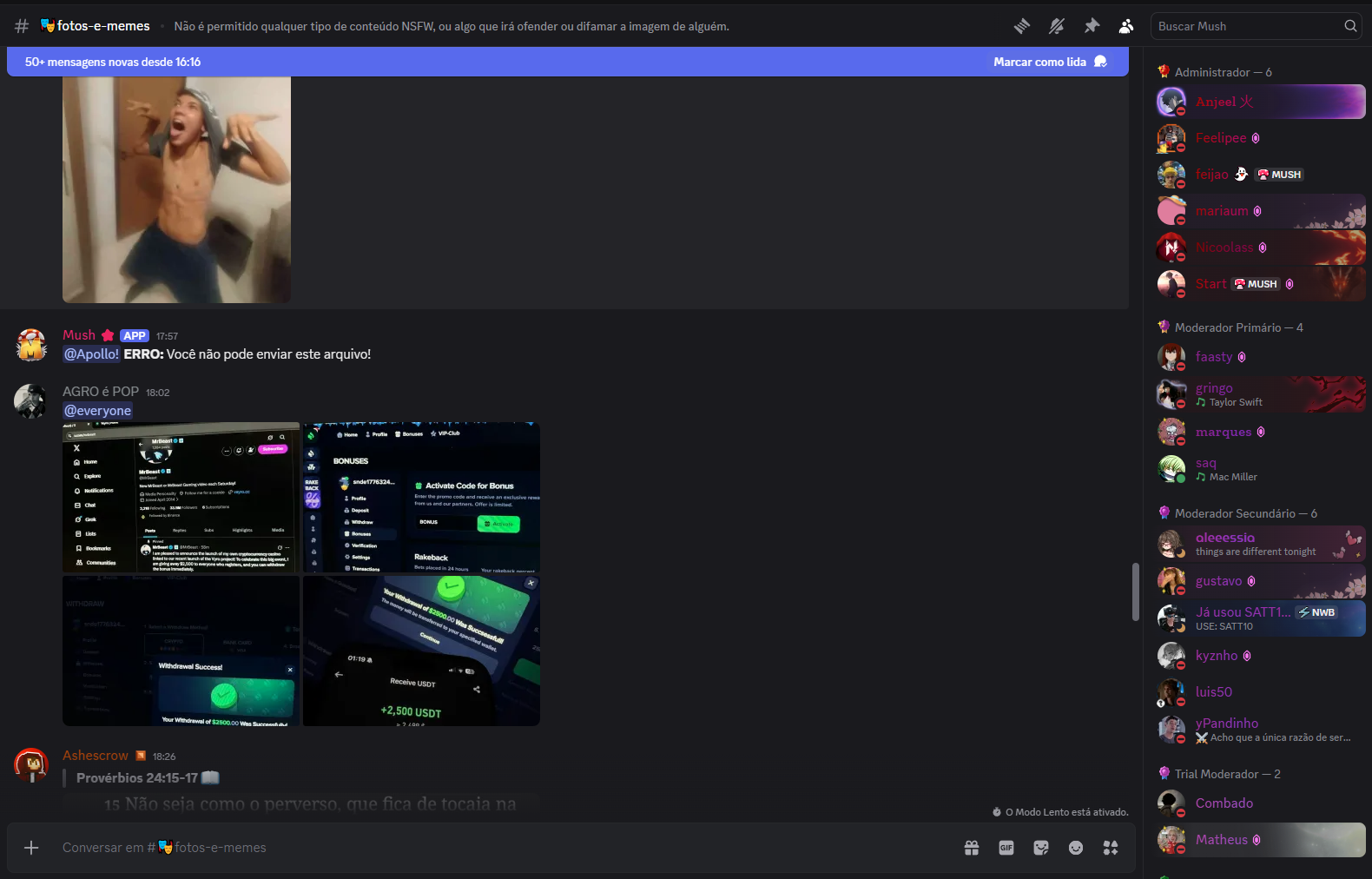1372x879 pixels.
Task: Open Bonuses Activate Code screenshot thumbnail
Action: pos(421,498)
